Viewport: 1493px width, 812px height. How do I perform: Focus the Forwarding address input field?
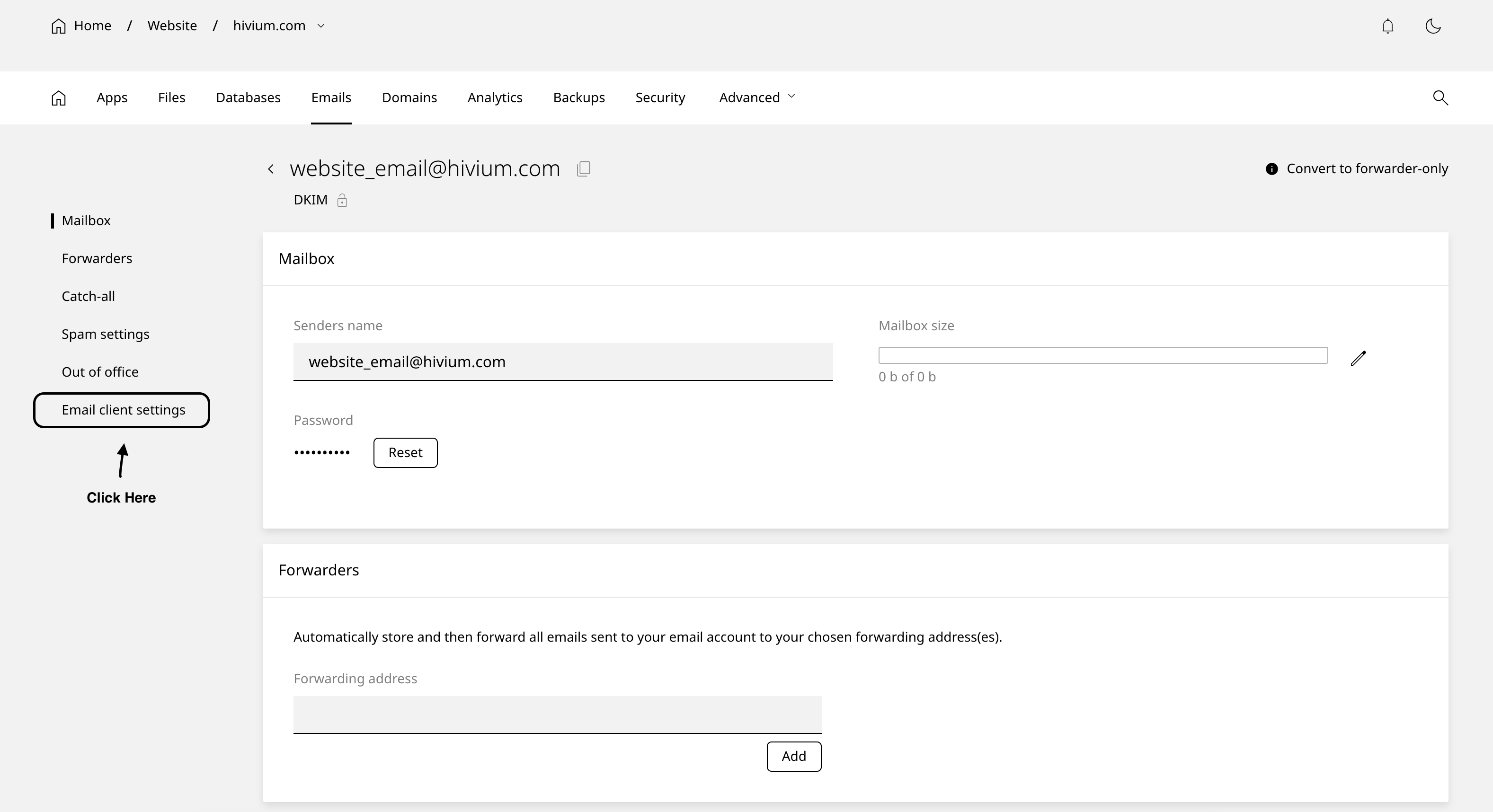pos(557,714)
